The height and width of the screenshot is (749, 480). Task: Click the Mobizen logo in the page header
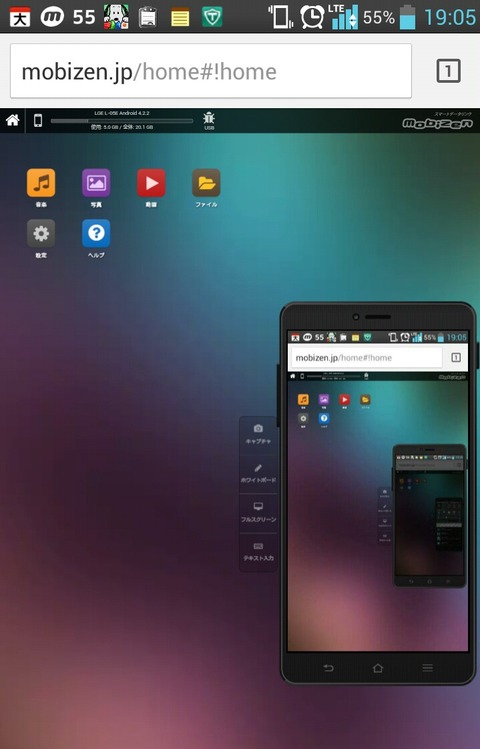[437, 123]
